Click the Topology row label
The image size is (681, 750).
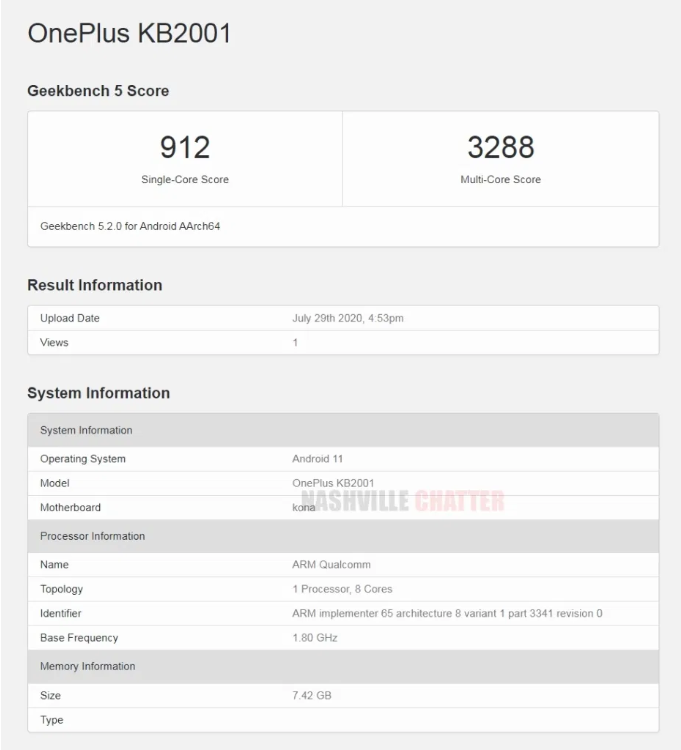[x=61, y=589]
